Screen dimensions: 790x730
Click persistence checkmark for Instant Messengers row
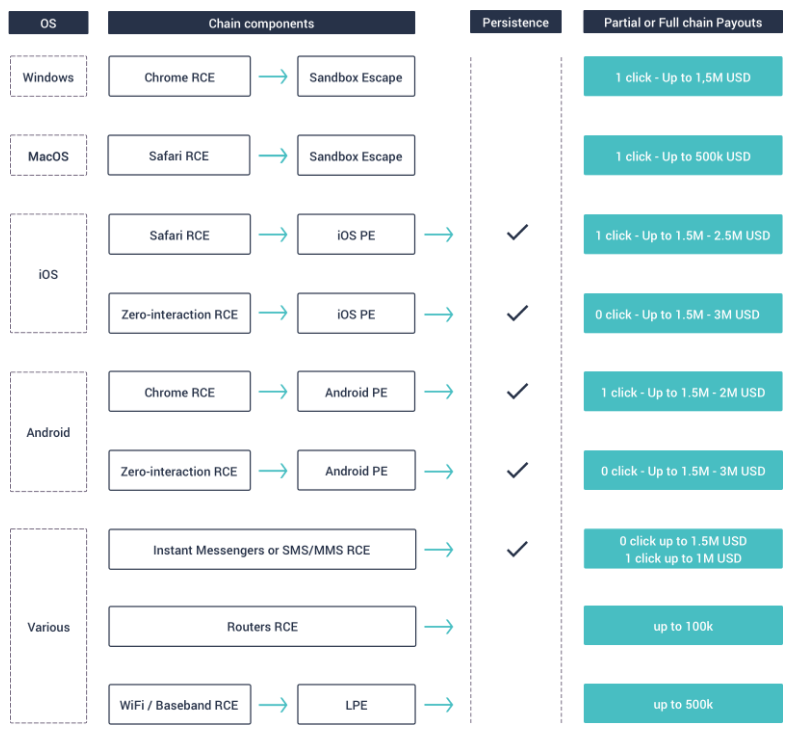coord(516,549)
